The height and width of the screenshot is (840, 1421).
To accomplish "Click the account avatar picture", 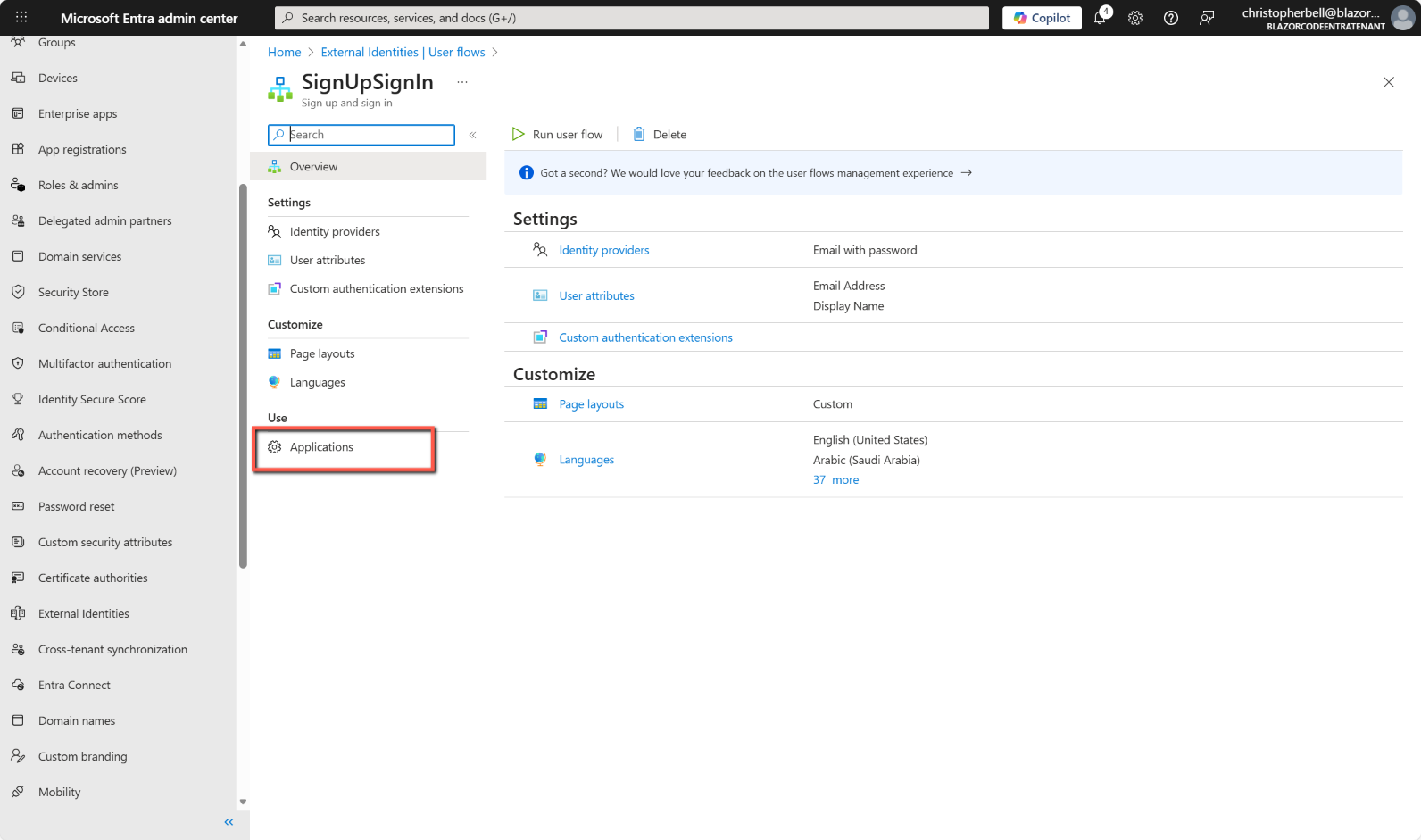I will pos(1403,18).
